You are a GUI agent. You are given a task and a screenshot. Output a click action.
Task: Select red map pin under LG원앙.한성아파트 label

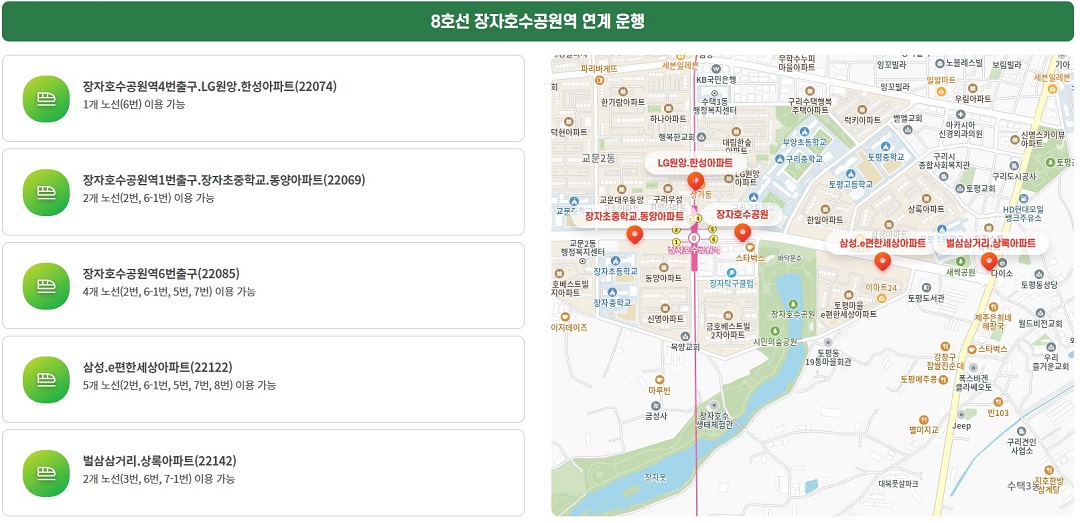tap(696, 182)
